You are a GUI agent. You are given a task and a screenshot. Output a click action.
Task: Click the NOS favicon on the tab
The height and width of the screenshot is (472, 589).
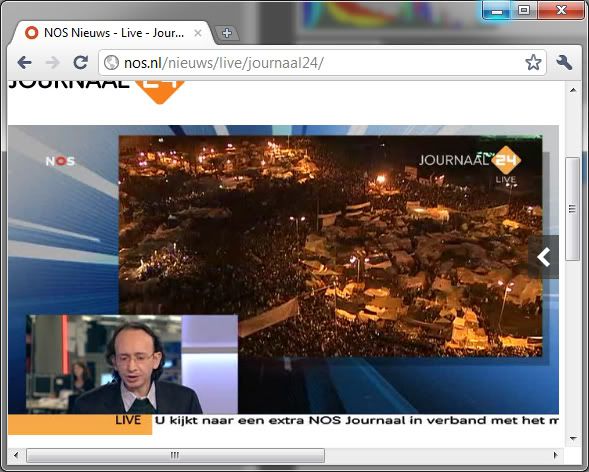32,33
